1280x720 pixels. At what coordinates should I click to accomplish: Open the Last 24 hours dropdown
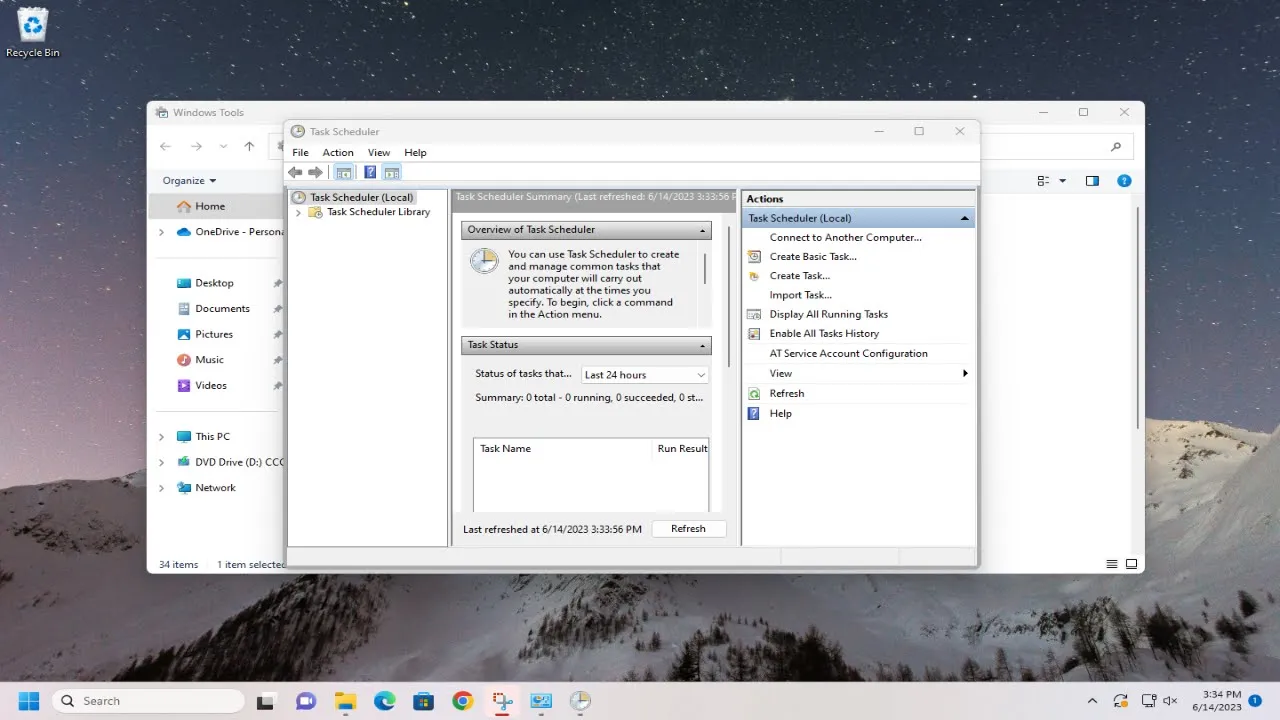(x=645, y=375)
